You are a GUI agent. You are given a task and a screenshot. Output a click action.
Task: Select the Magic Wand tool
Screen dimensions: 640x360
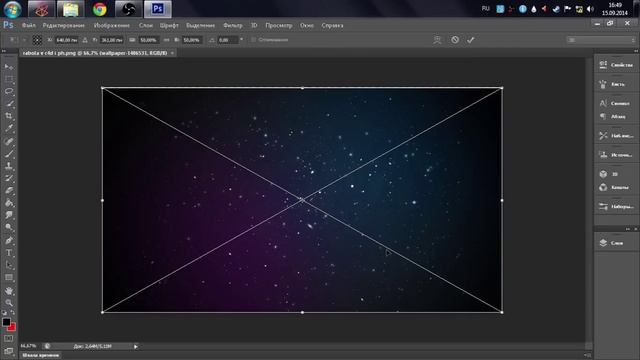[9, 104]
